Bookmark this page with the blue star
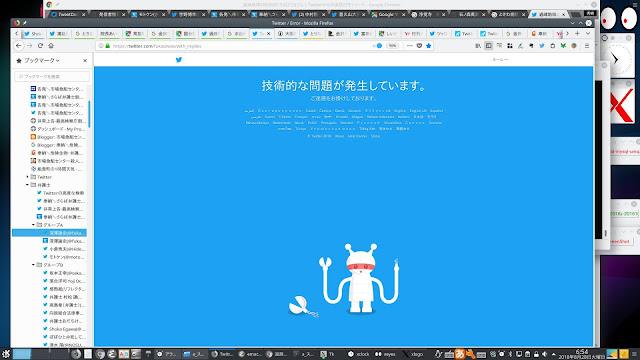 point(429,46)
